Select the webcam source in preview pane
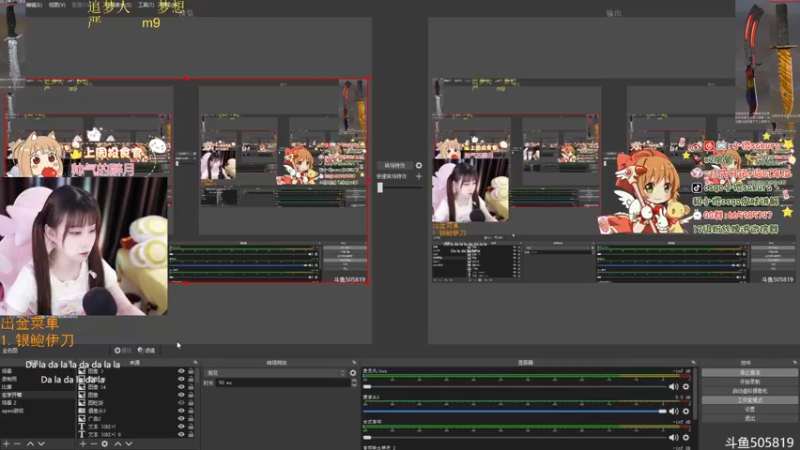Viewport: 800px width, 450px height. (x=84, y=246)
